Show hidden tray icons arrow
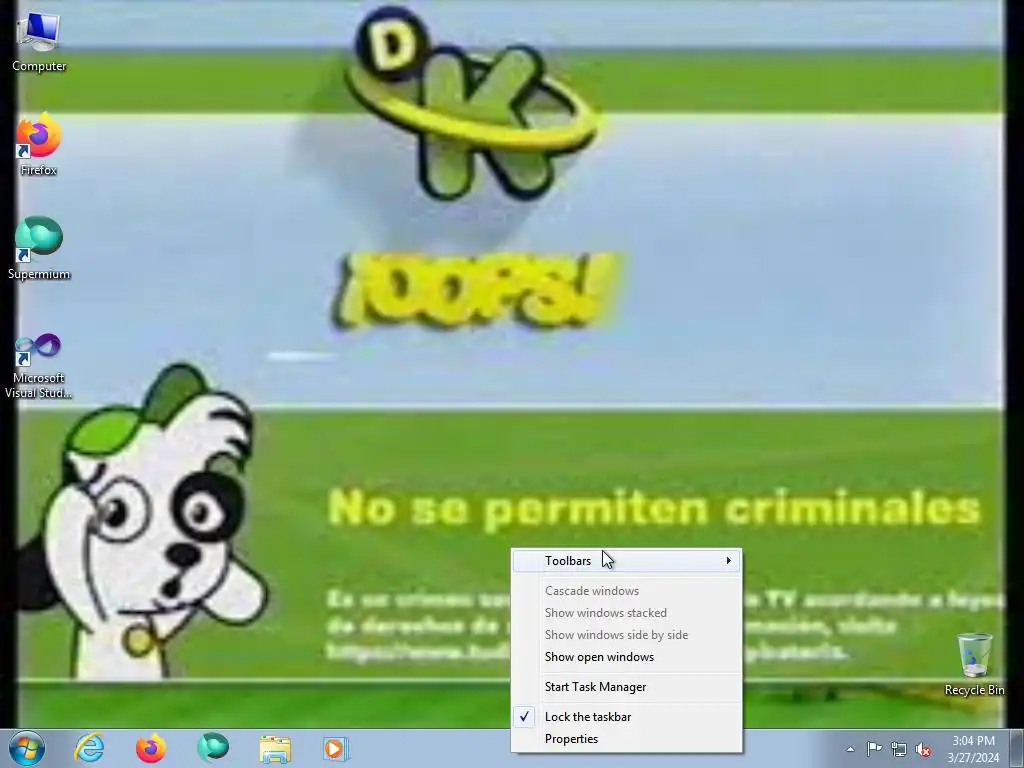Image resolution: width=1024 pixels, height=768 pixels. click(x=850, y=749)
